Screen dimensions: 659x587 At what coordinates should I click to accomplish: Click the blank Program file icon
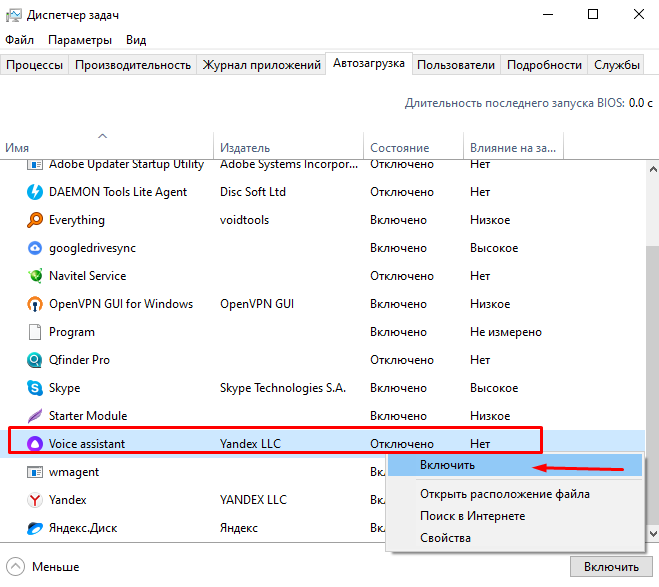[34, 332]
